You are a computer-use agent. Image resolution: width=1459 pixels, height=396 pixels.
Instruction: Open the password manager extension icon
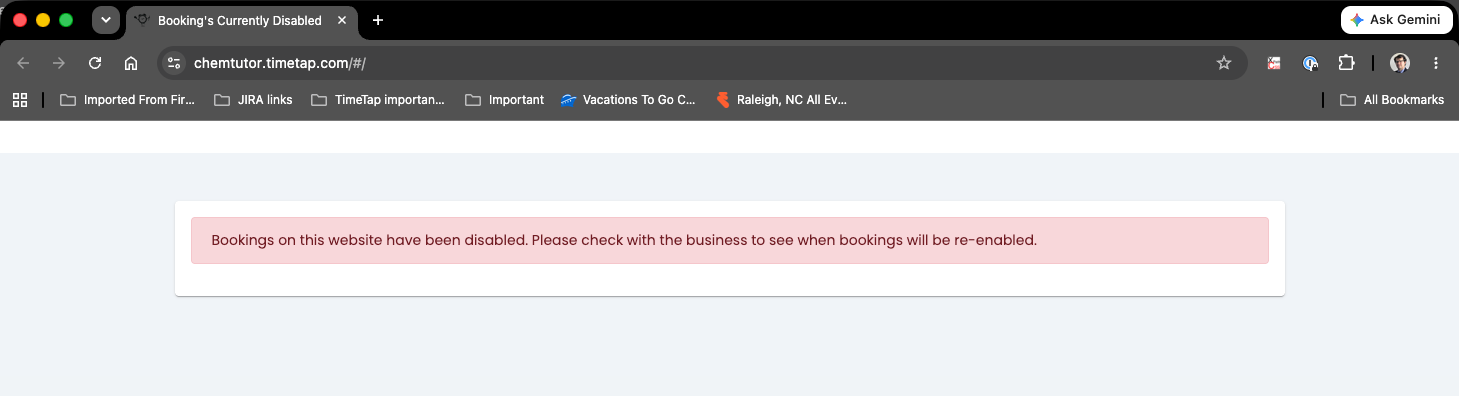(1310, 63)
